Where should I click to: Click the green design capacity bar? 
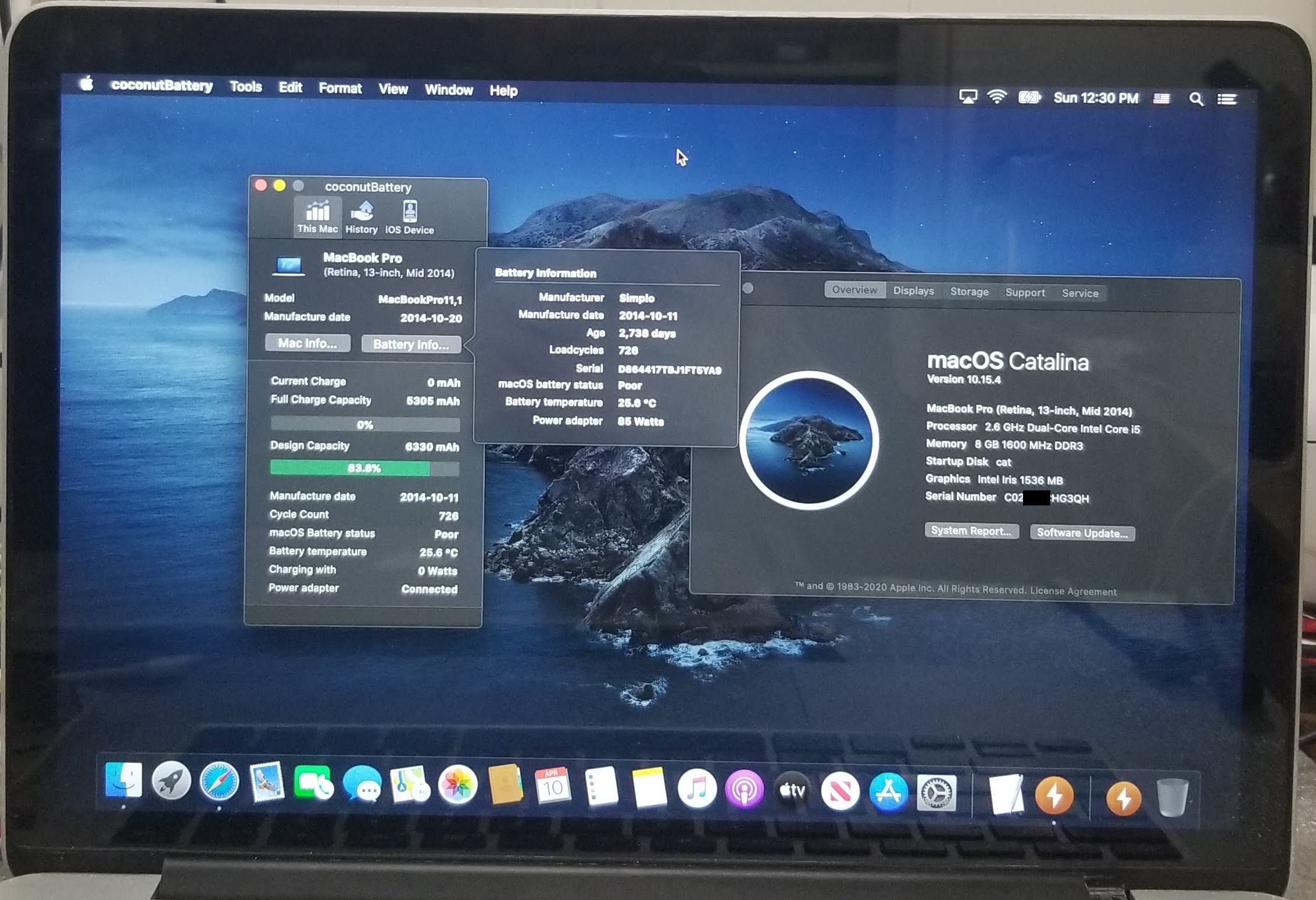350,468
